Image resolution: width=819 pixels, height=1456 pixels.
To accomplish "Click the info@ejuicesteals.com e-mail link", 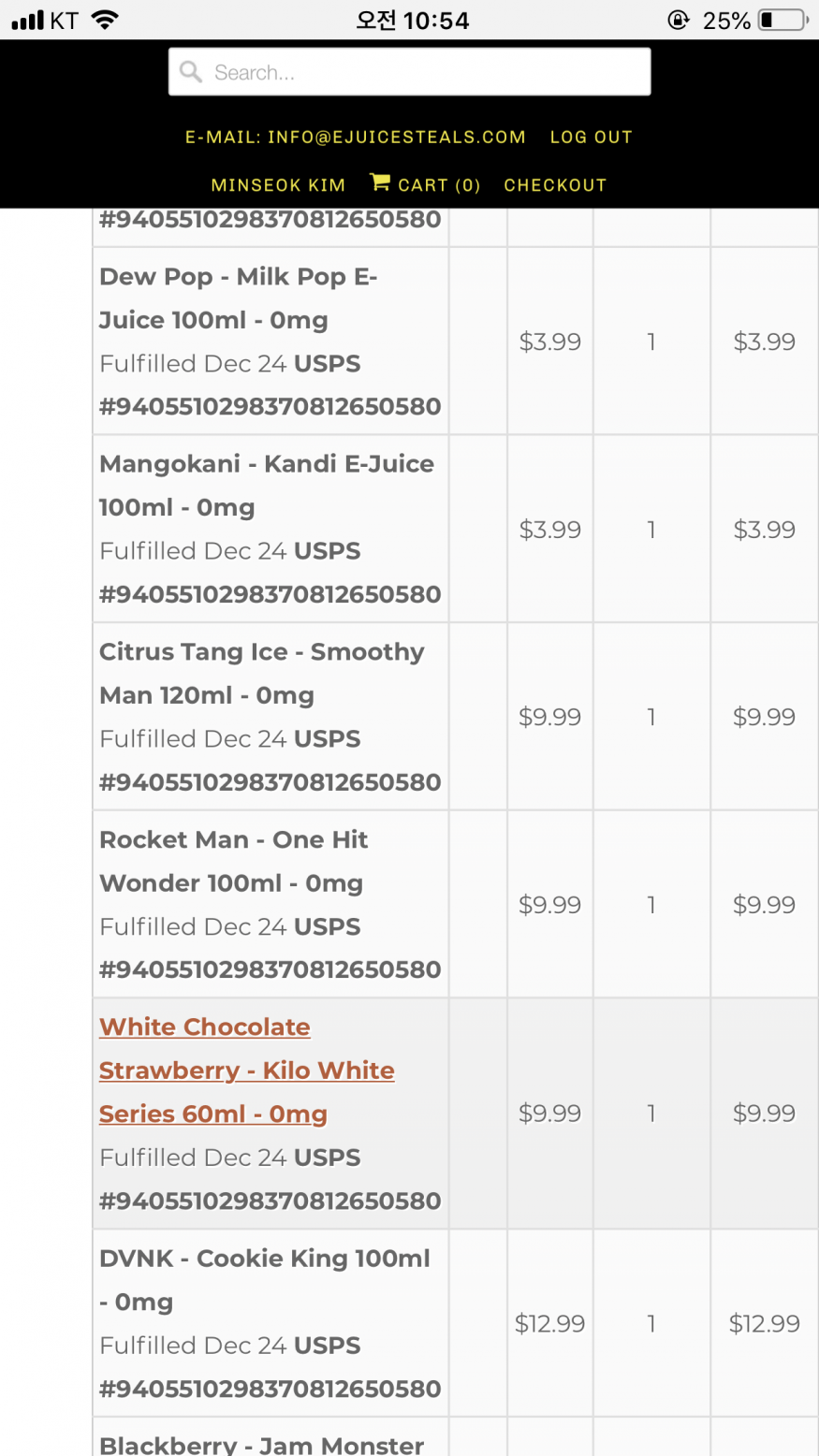I will tap(355, 137).
